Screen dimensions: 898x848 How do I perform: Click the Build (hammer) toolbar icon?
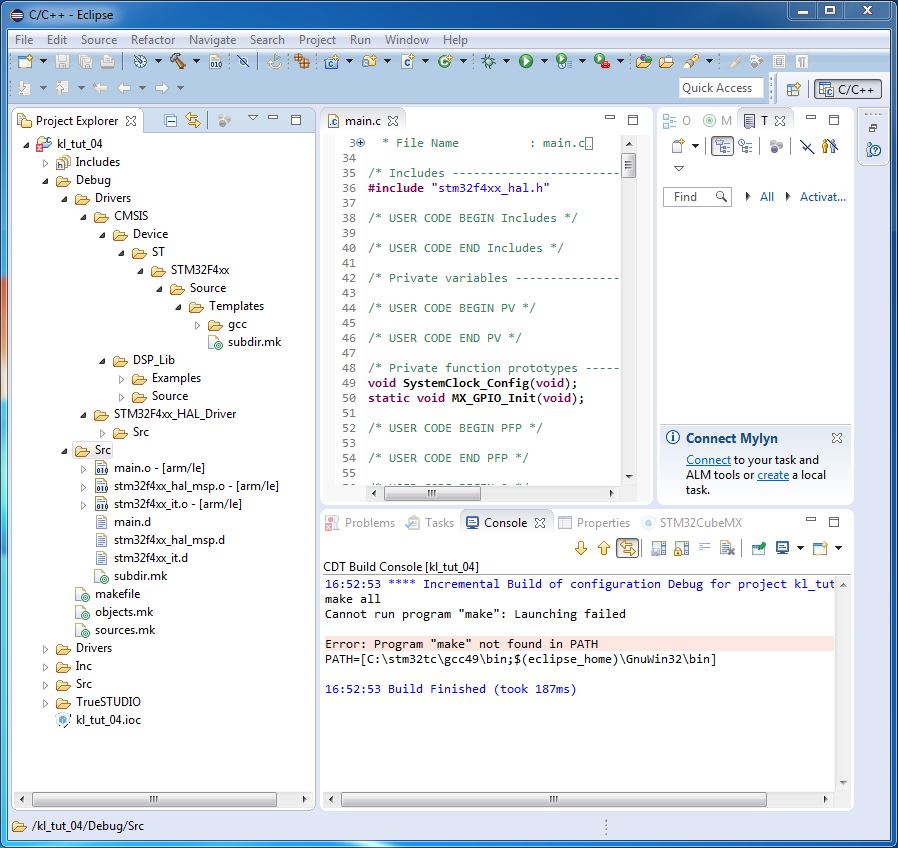178,61
